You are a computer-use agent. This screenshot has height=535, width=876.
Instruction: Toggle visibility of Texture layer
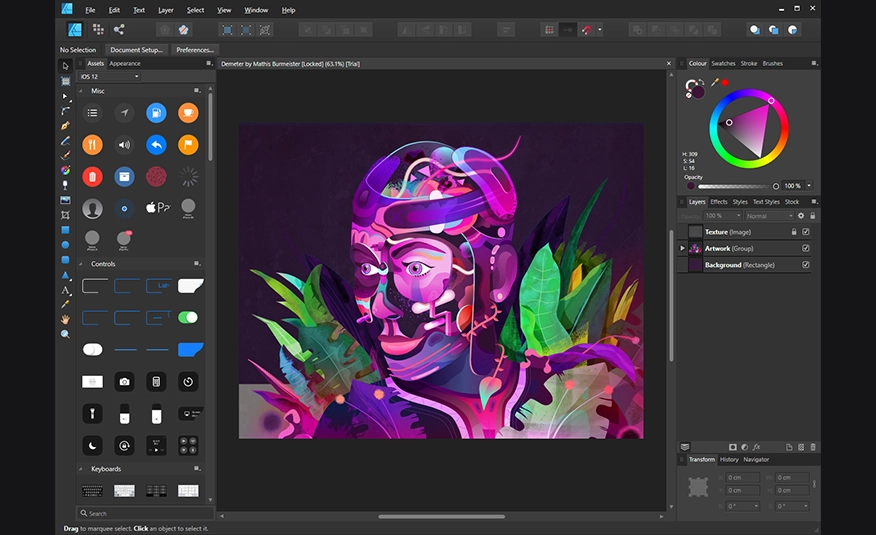coord(806,231)
